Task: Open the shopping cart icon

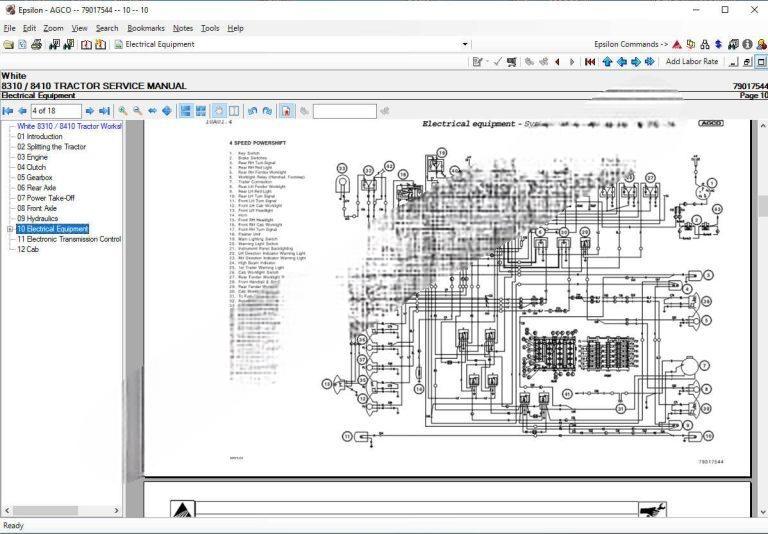Action: 512,62
